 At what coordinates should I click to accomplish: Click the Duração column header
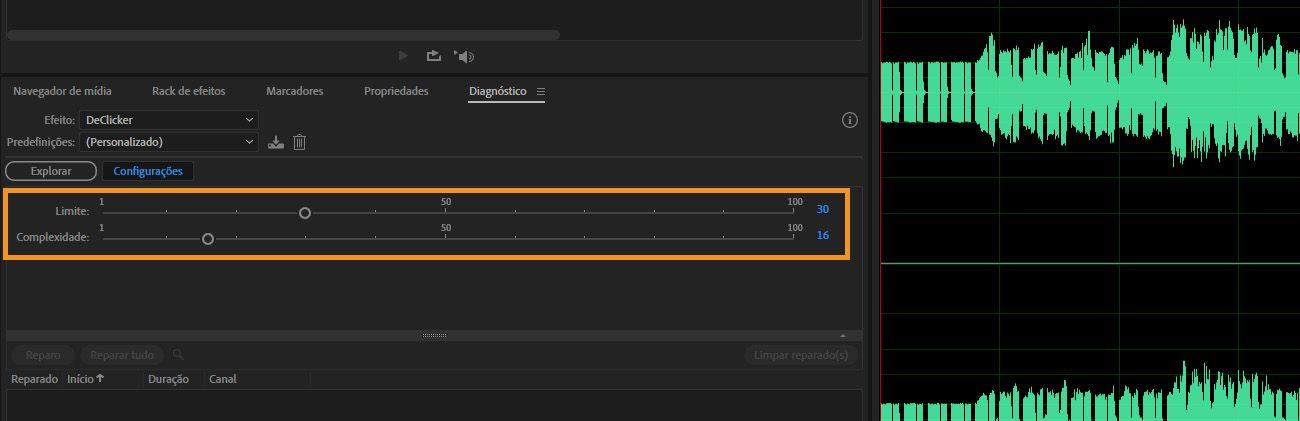point(168,380)
